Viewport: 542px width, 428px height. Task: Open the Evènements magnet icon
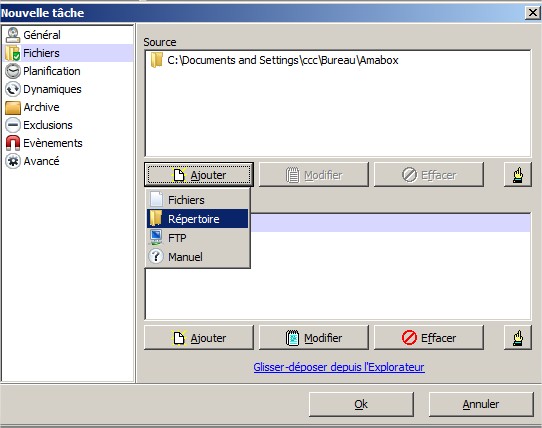pyautogui.click(x=13, y=143)
